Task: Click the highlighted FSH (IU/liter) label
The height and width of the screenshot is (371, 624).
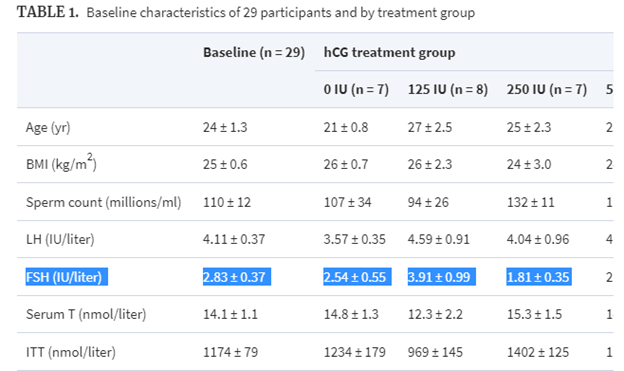Action: click(66, 277)
